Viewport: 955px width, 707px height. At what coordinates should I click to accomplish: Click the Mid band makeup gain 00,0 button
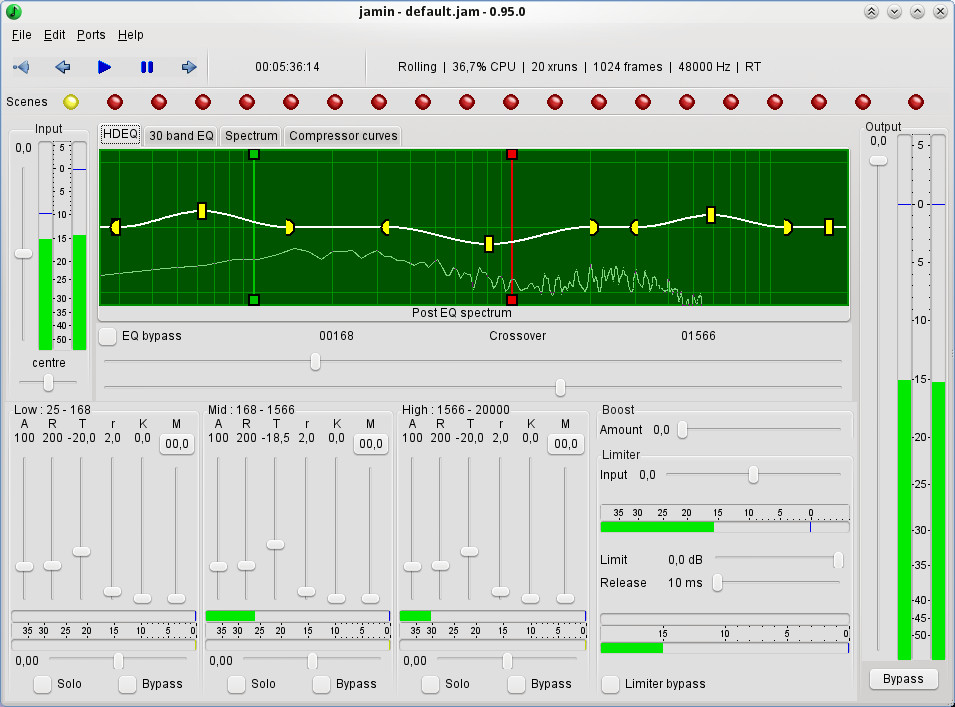(371, 443)
